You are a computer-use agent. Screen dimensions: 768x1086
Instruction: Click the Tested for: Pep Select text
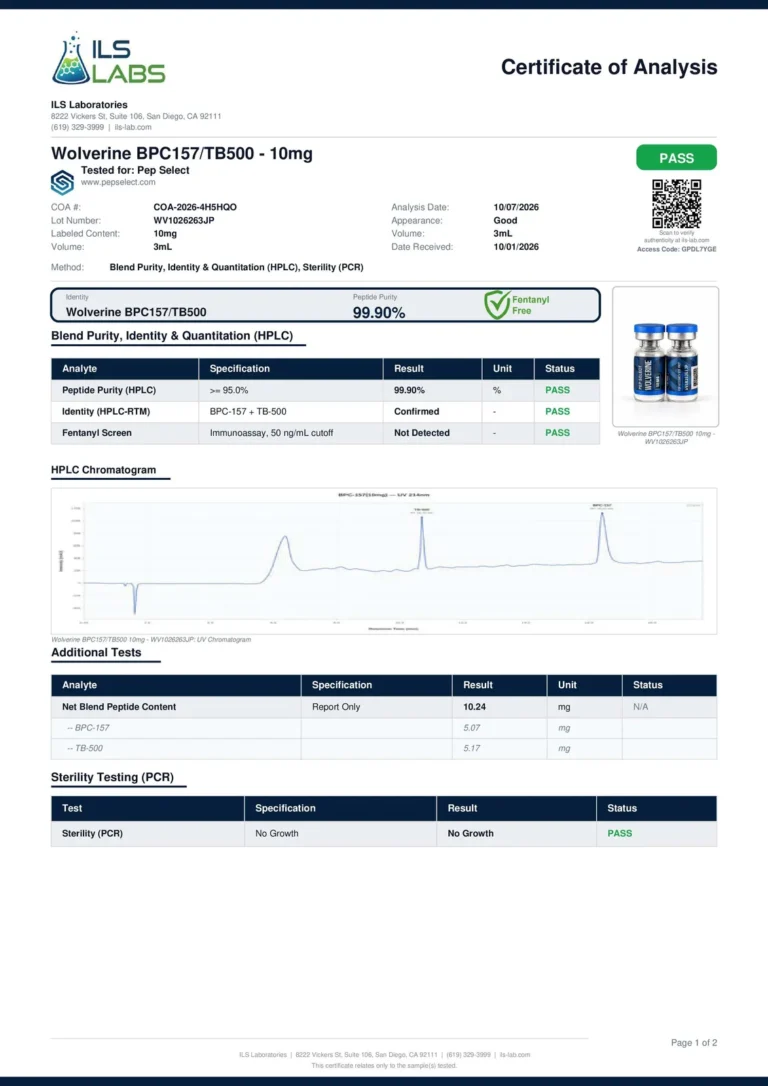click(x=135, y=170)
